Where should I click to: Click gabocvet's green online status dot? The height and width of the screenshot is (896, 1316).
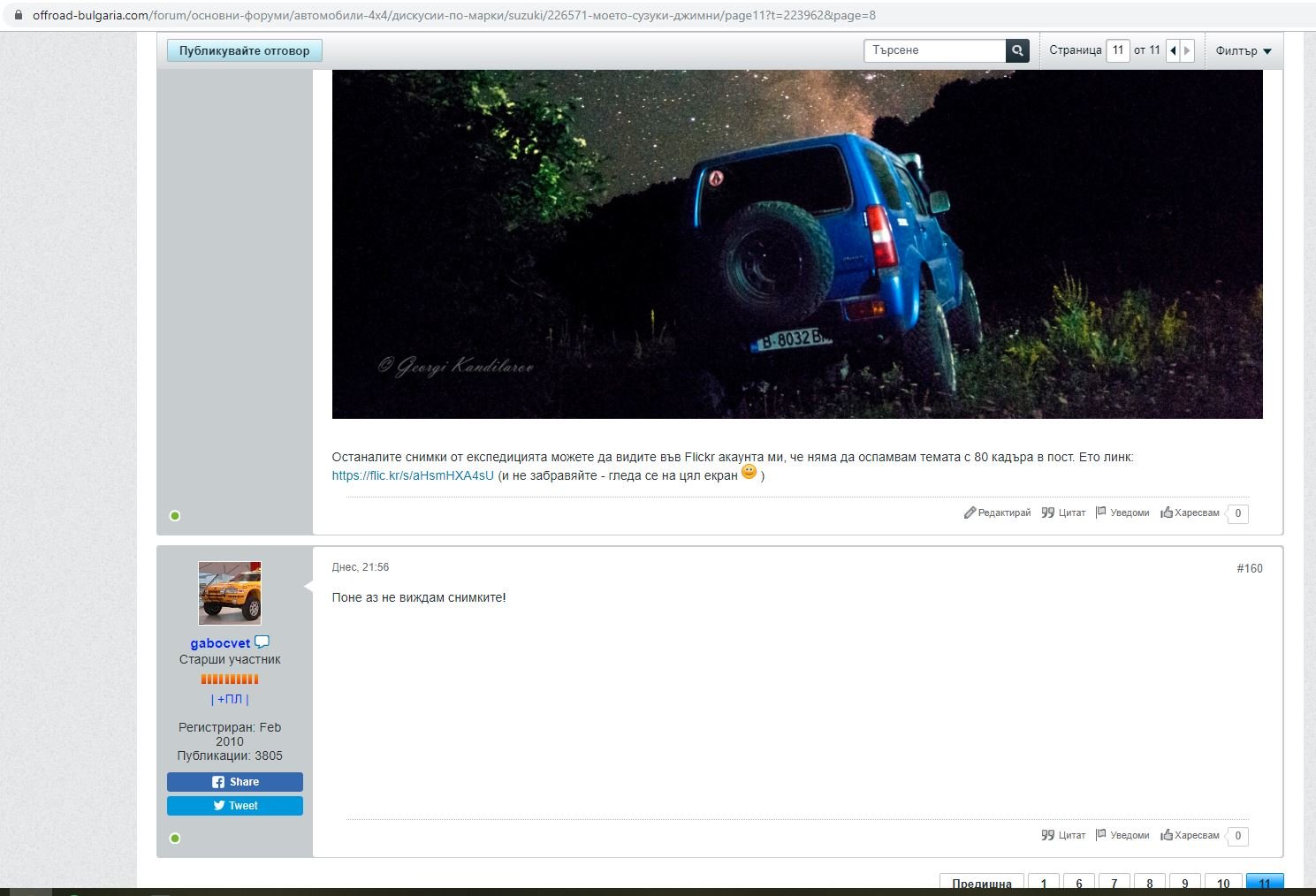[175, 838]
